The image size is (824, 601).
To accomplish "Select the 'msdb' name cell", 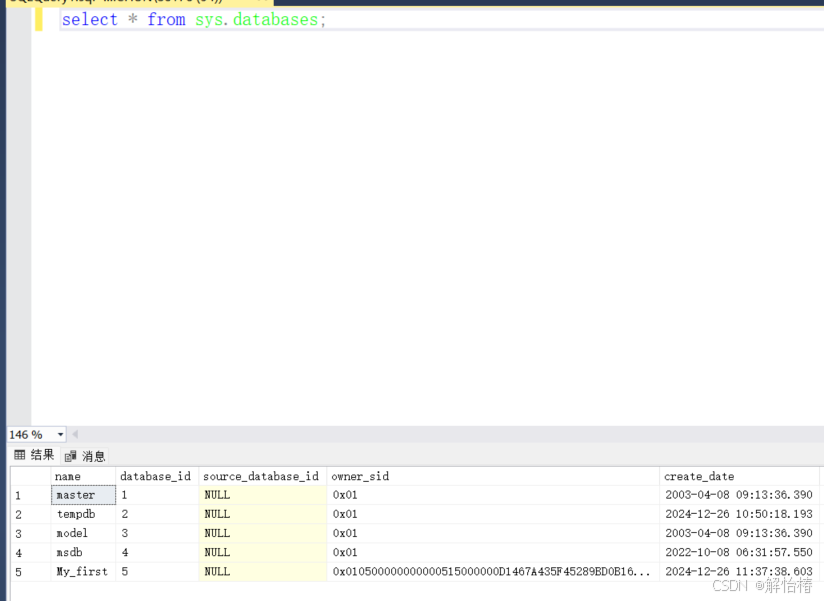I will pos(84,553).
